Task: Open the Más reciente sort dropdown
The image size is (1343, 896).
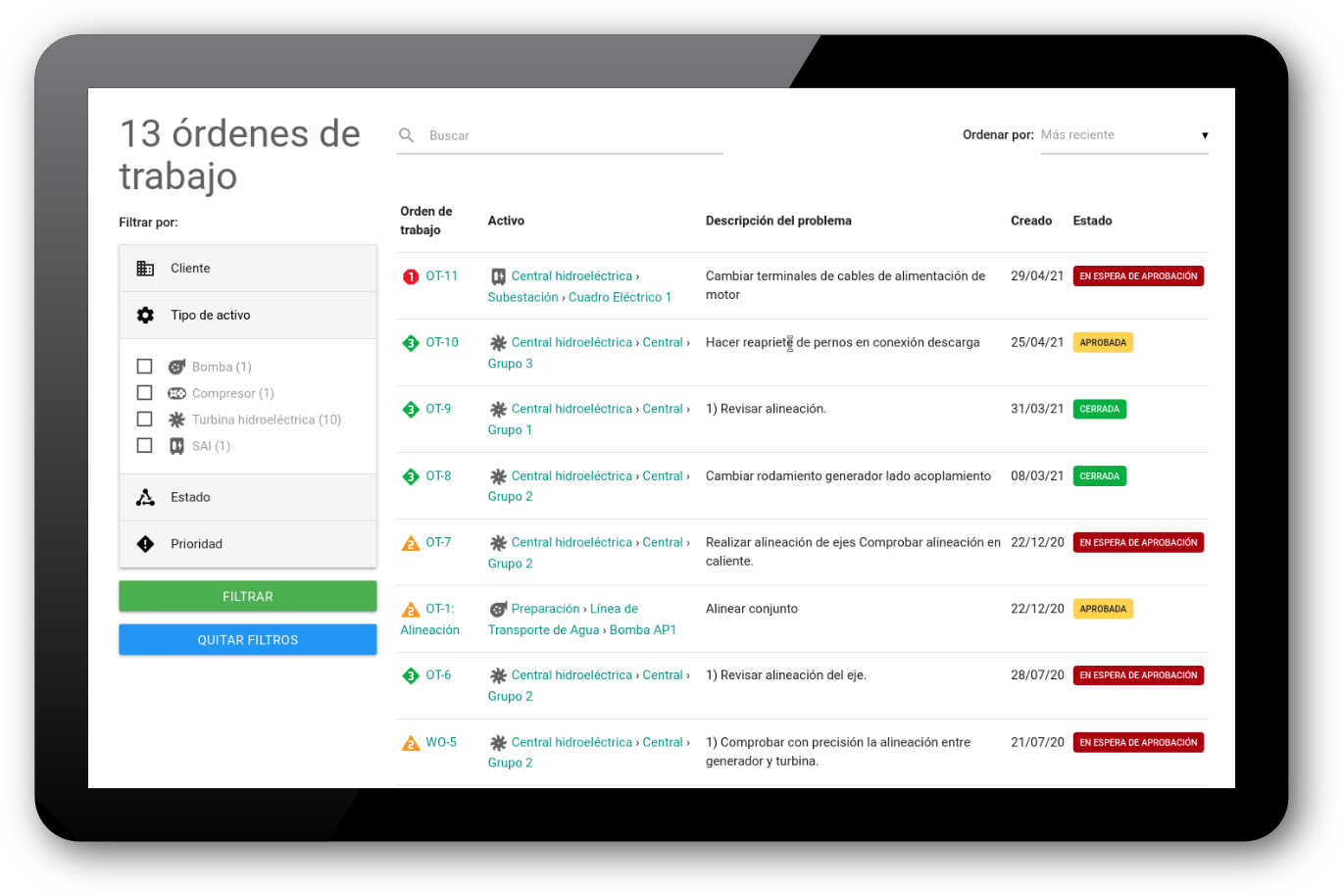Action: [1123, 134]
